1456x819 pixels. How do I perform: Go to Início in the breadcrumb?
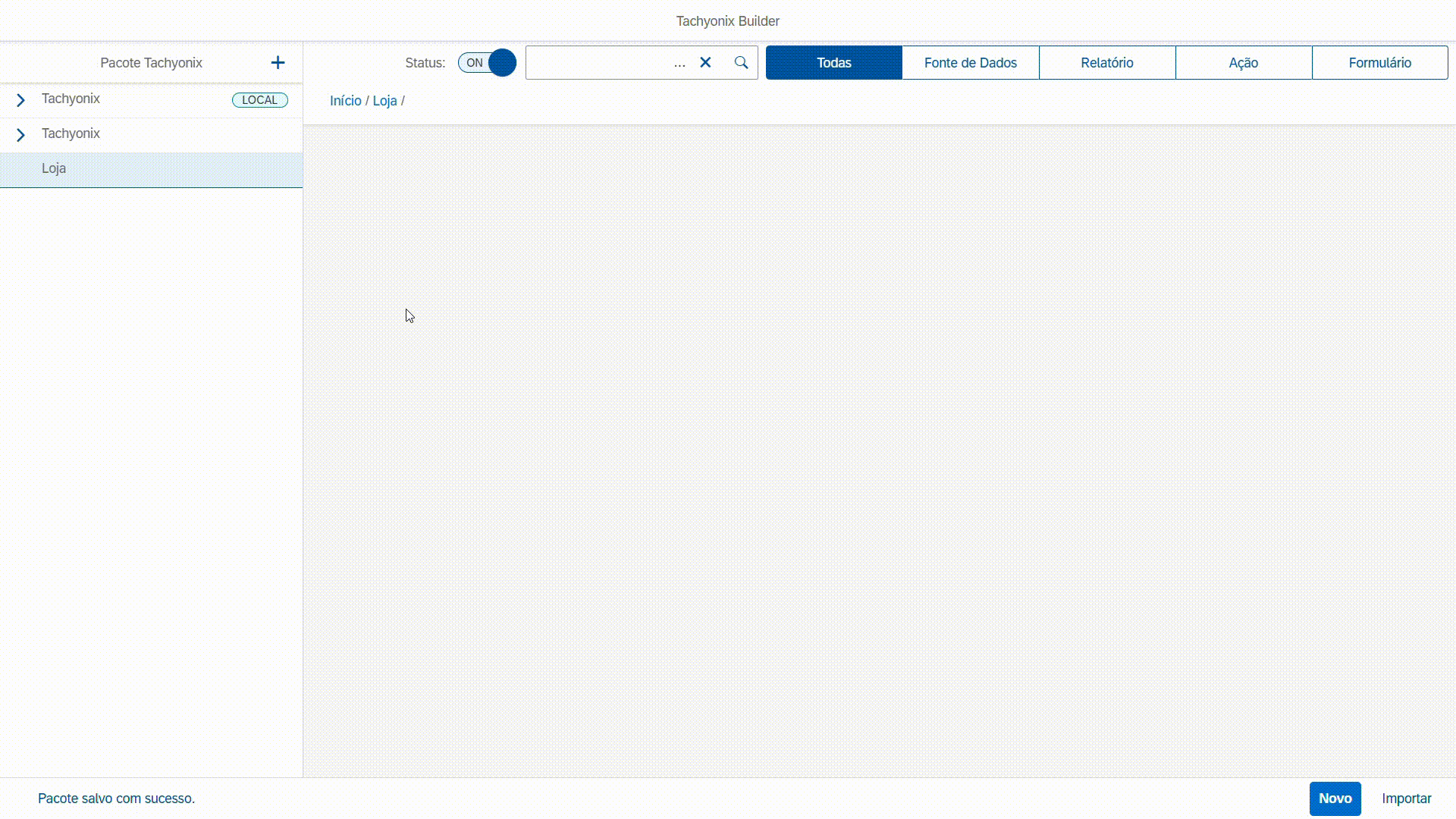coord(345,101)
